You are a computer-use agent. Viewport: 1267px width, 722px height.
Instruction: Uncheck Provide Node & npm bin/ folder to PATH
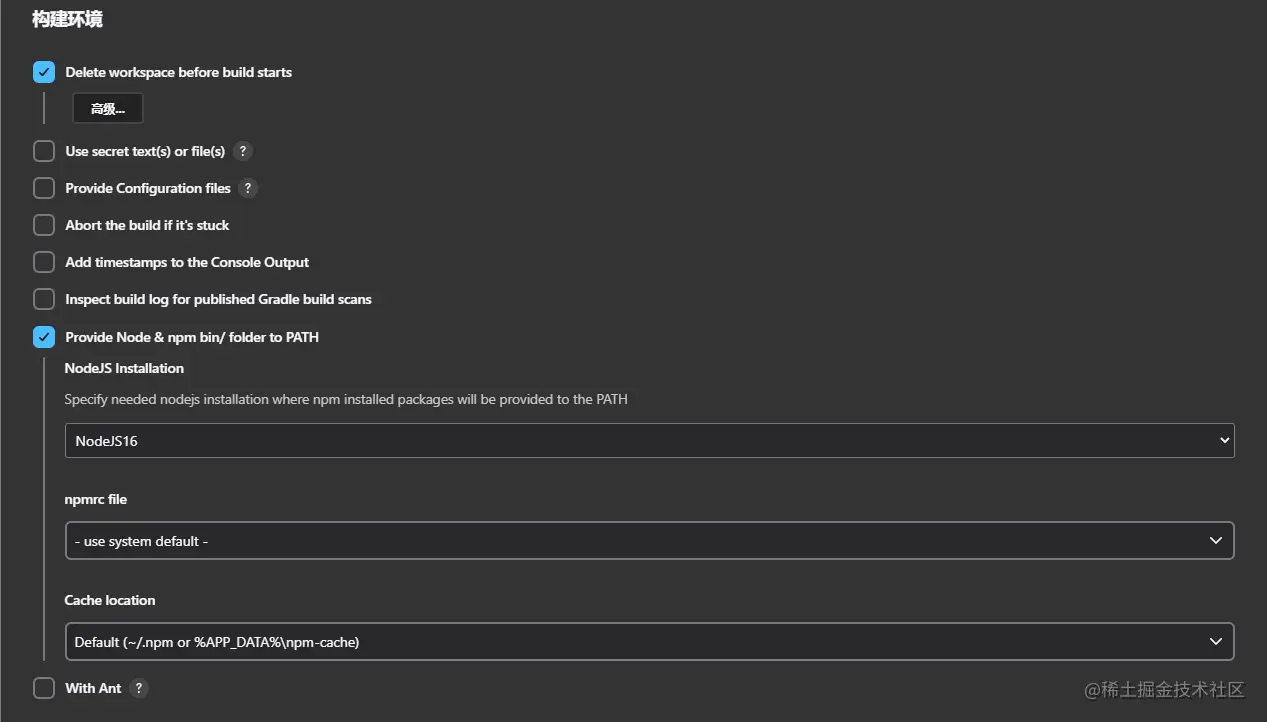[x=44, y=337]
